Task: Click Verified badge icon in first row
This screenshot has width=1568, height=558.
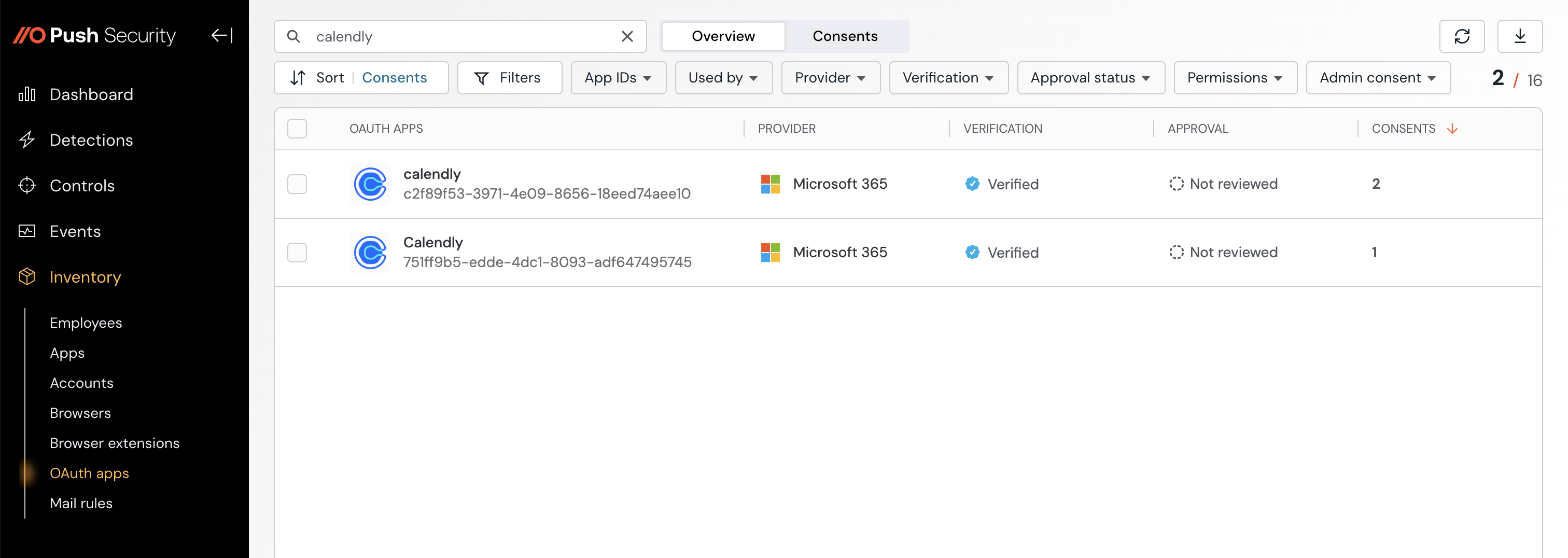Action: click(972, 184)
